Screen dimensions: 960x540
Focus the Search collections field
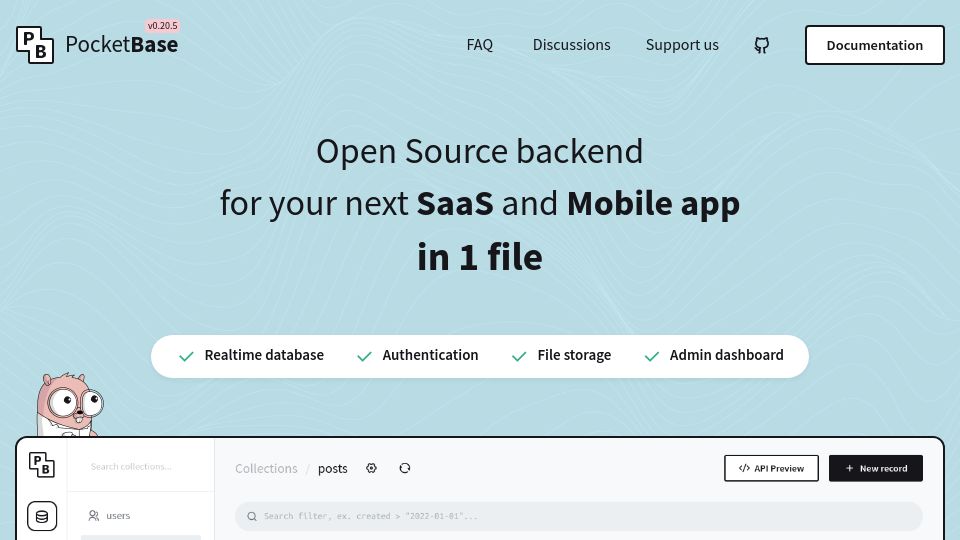[141, 467]
